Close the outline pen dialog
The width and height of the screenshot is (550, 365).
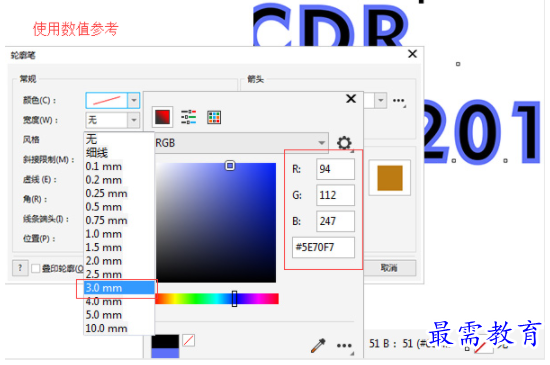point(412,54)
